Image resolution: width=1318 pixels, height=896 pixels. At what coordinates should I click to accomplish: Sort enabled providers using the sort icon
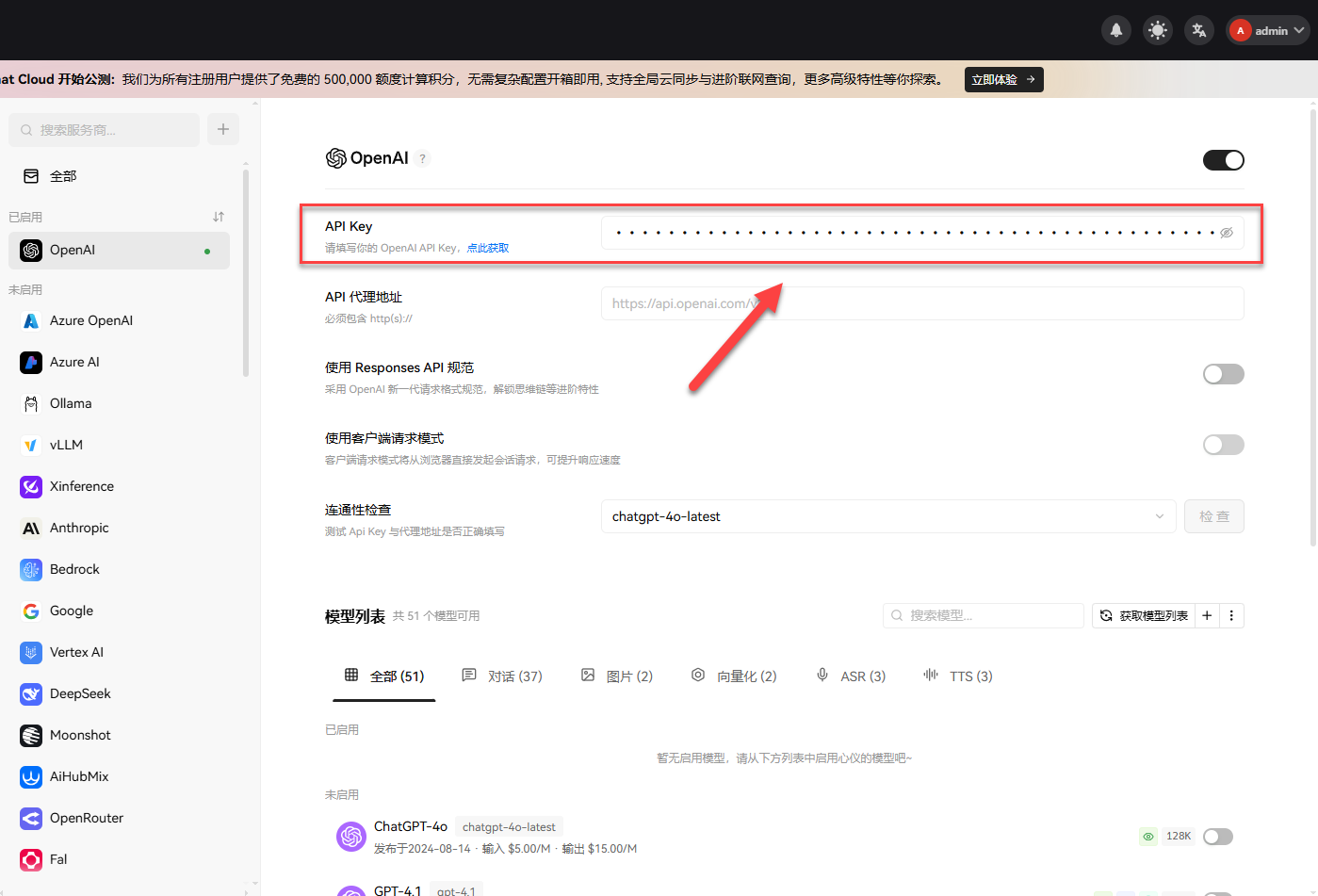(x=218, y=216)
